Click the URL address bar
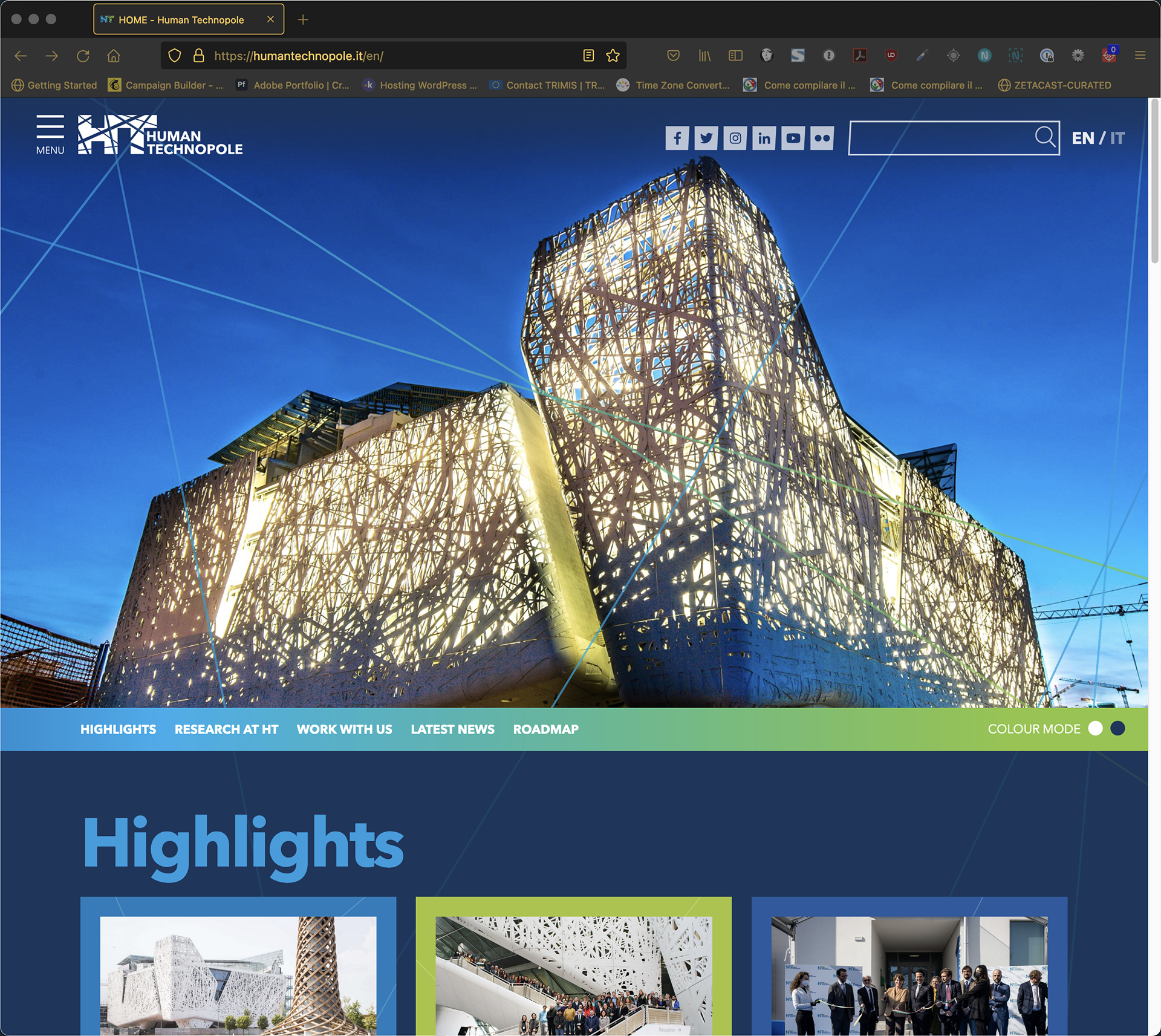This screenshot has width=1161, height=1036. click(393, 56)
